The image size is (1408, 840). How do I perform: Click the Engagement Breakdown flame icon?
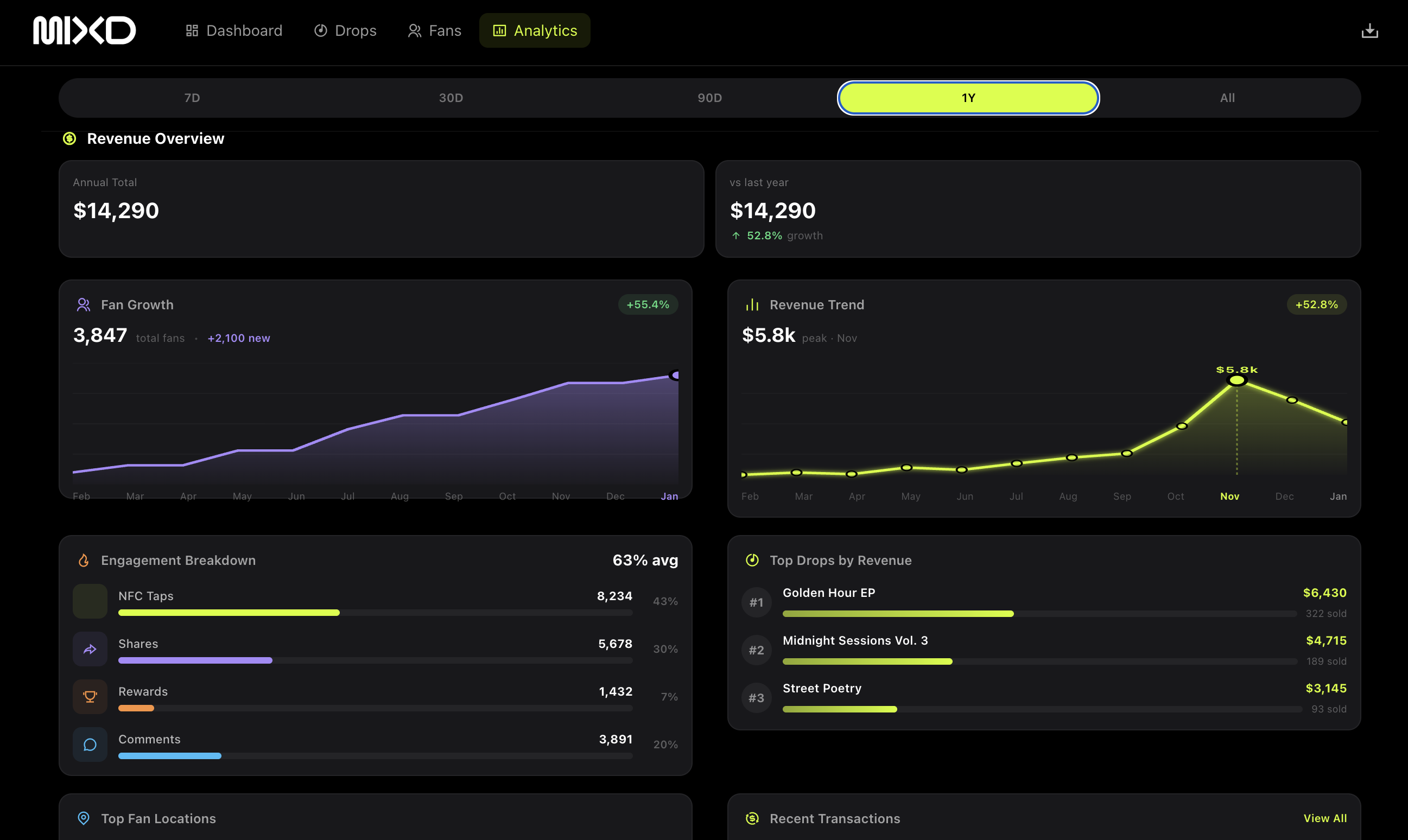(x=83, y=561)
